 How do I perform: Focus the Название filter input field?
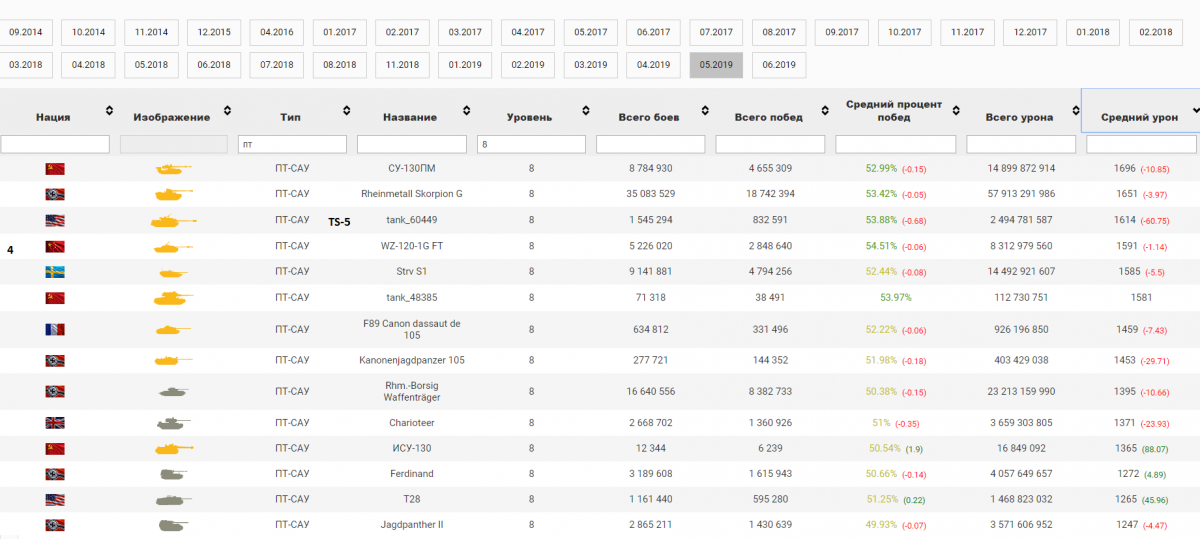tap(412, 145)
